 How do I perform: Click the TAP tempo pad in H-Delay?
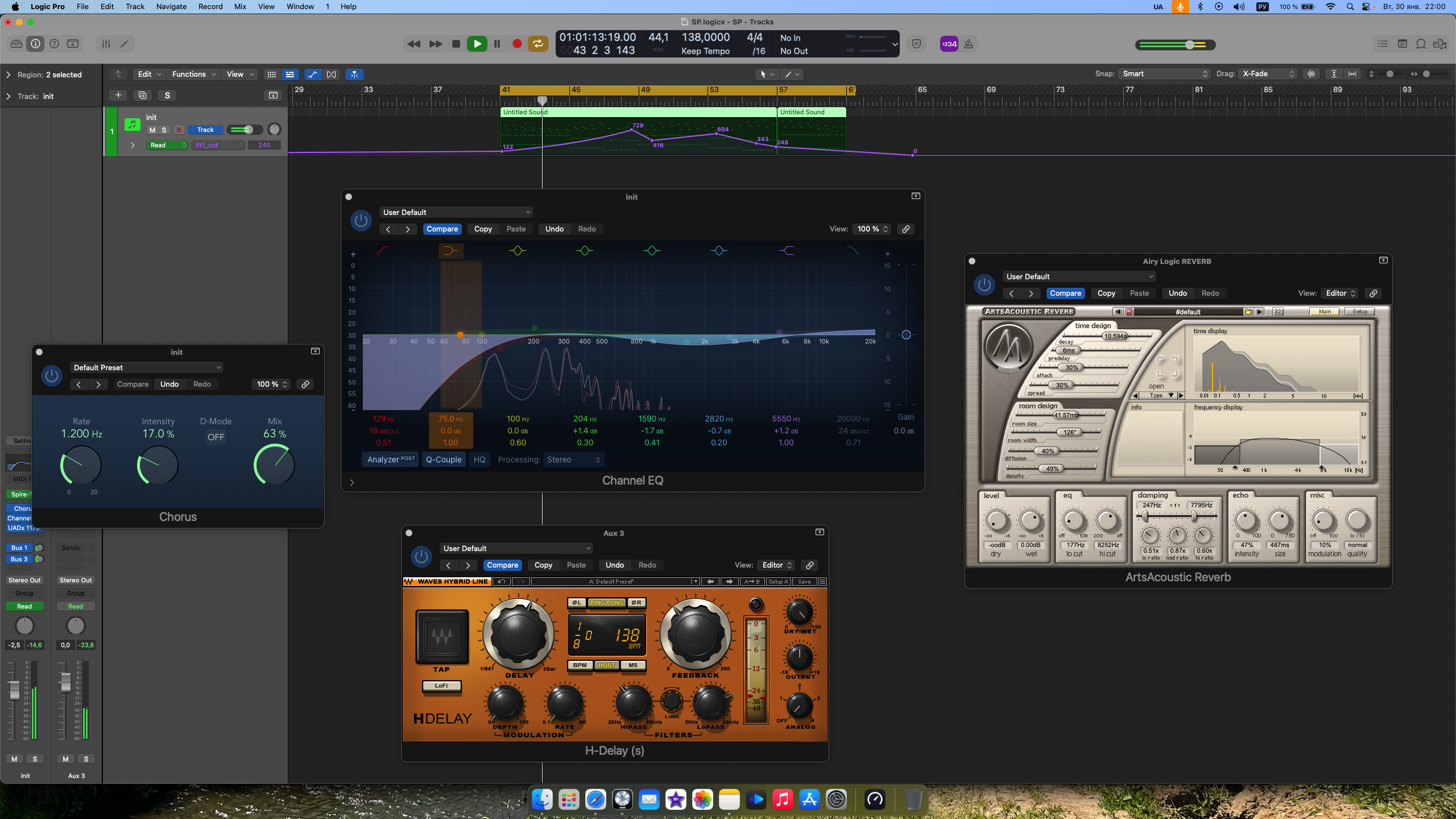(441, 637)
